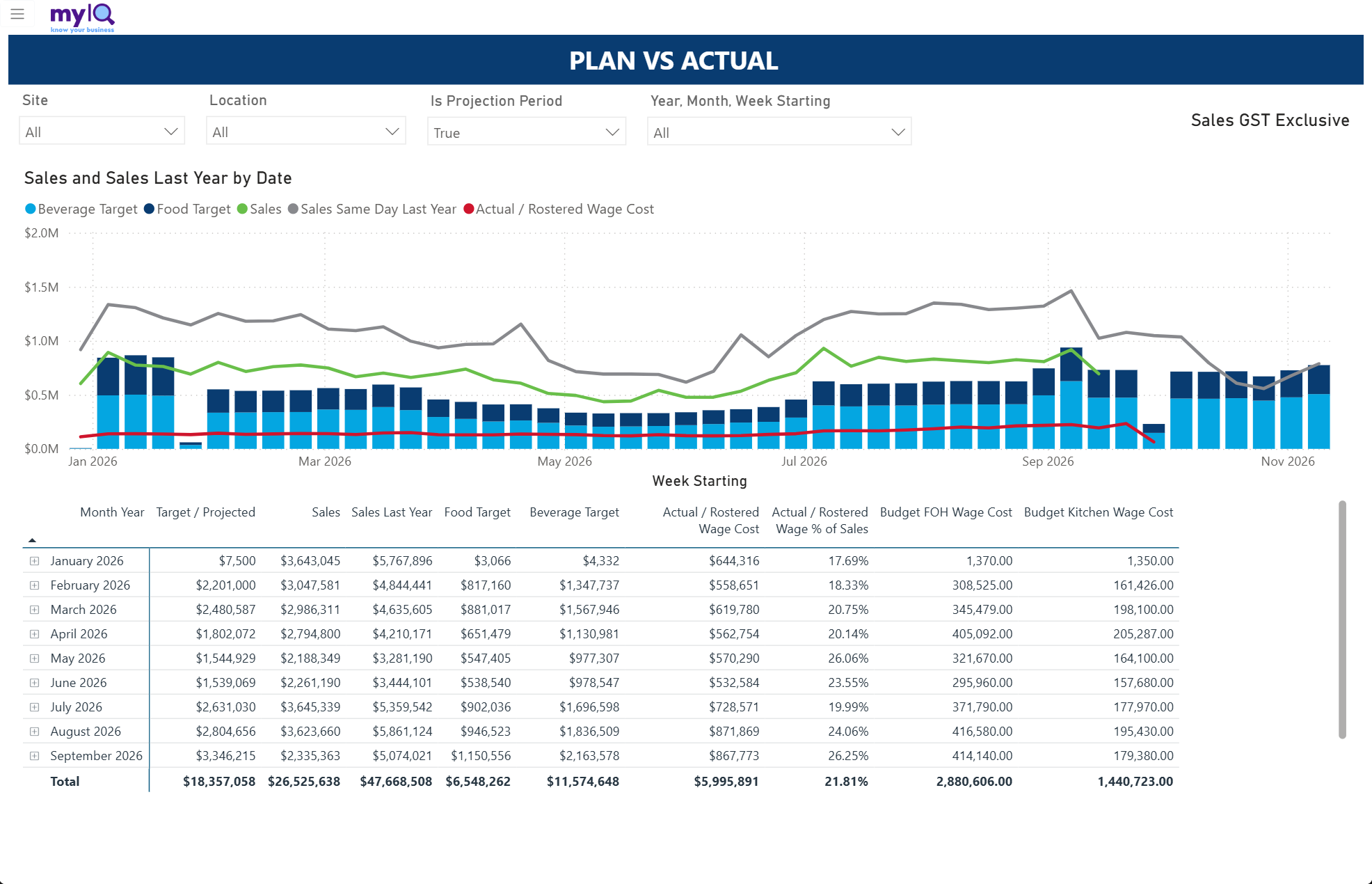Click the Food Target legend swatch
Image resolution: width=1372 pixels, height=884 pixels.
tap(149, 209)
